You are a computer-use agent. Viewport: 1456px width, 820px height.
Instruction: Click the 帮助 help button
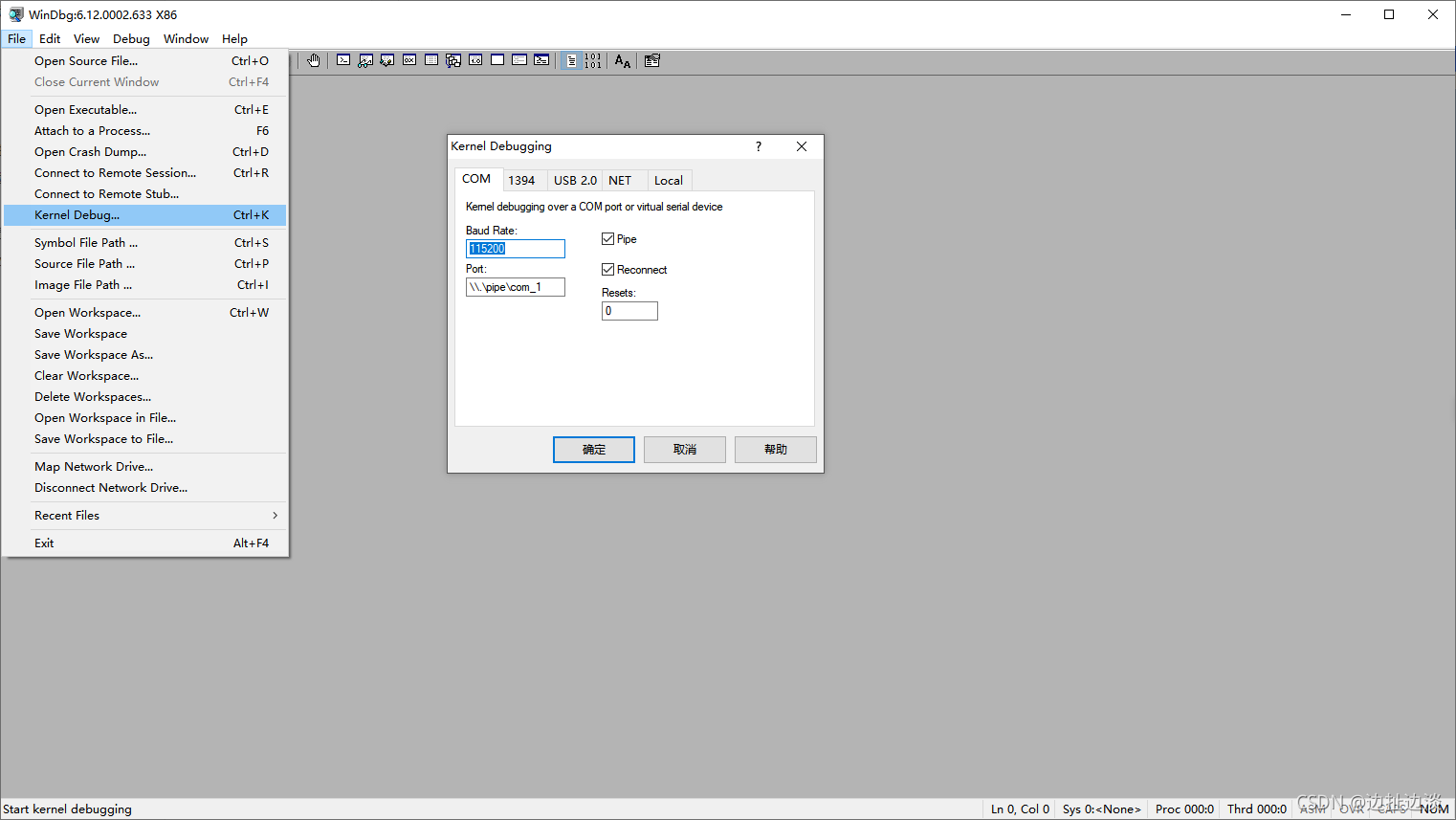pos(776,450)
